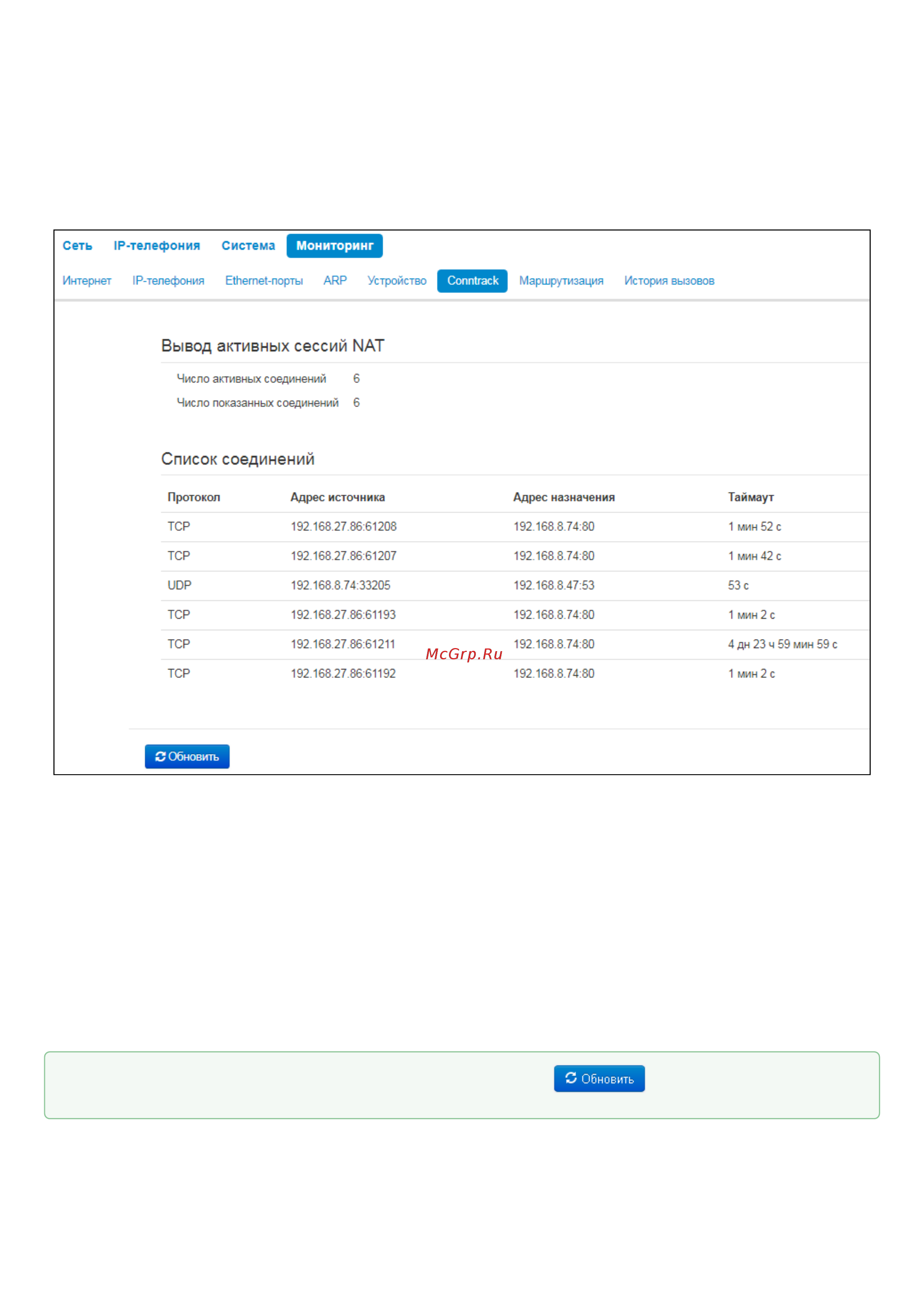Click the UDP protocol cell
The width and height of the screenshot is (924, 1307).
[179, 585]
